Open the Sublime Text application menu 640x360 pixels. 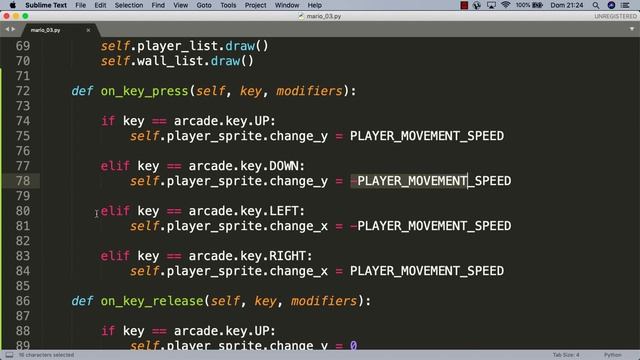coord(46,5)
